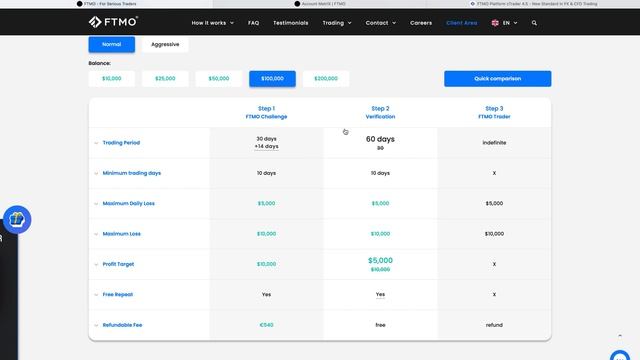Viewport: 640px width, 360px height.
Task: Expand the Minimum trading days row
Action: click(96, 173)
